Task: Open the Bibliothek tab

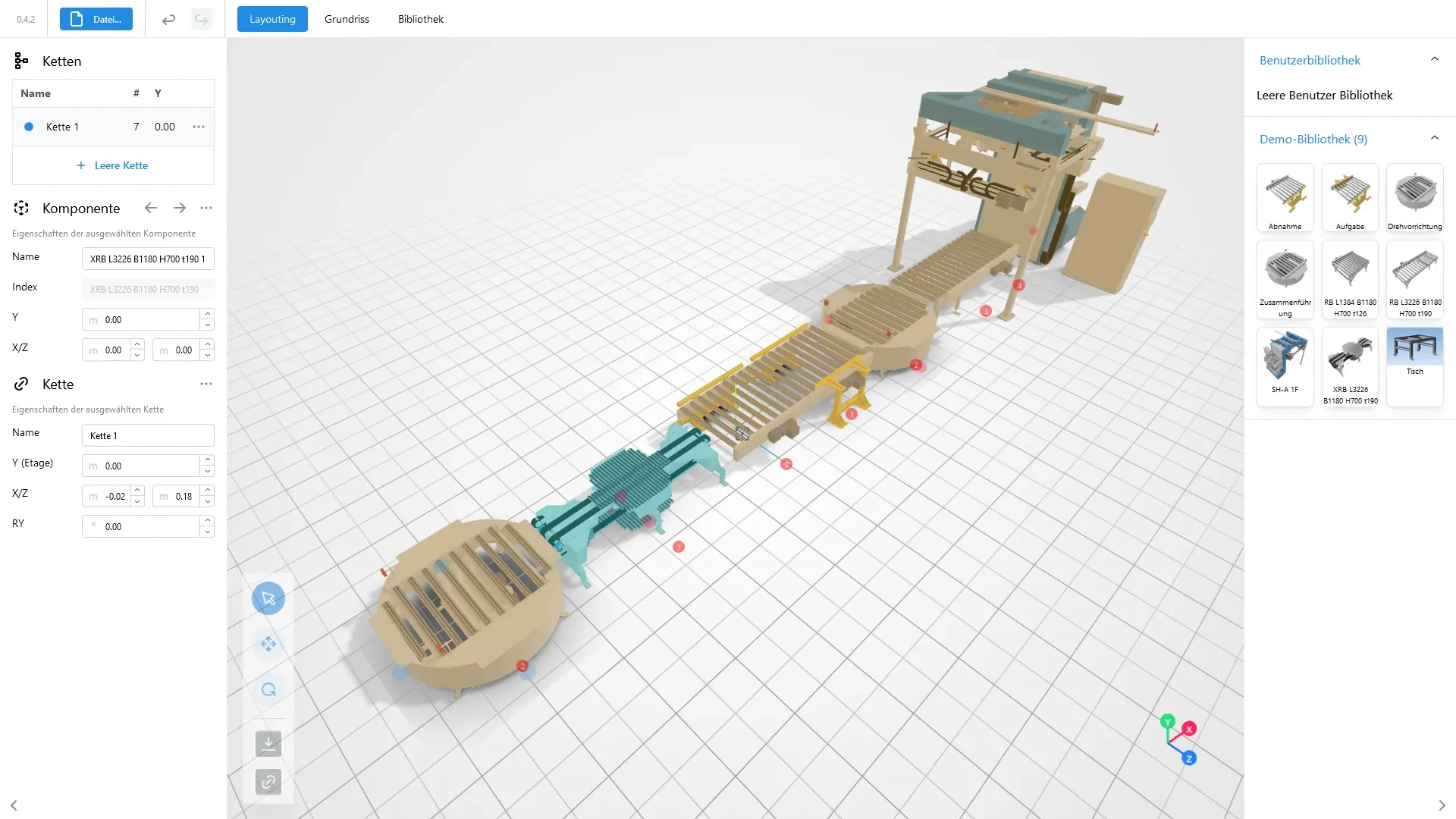Action: click(420, 19)
